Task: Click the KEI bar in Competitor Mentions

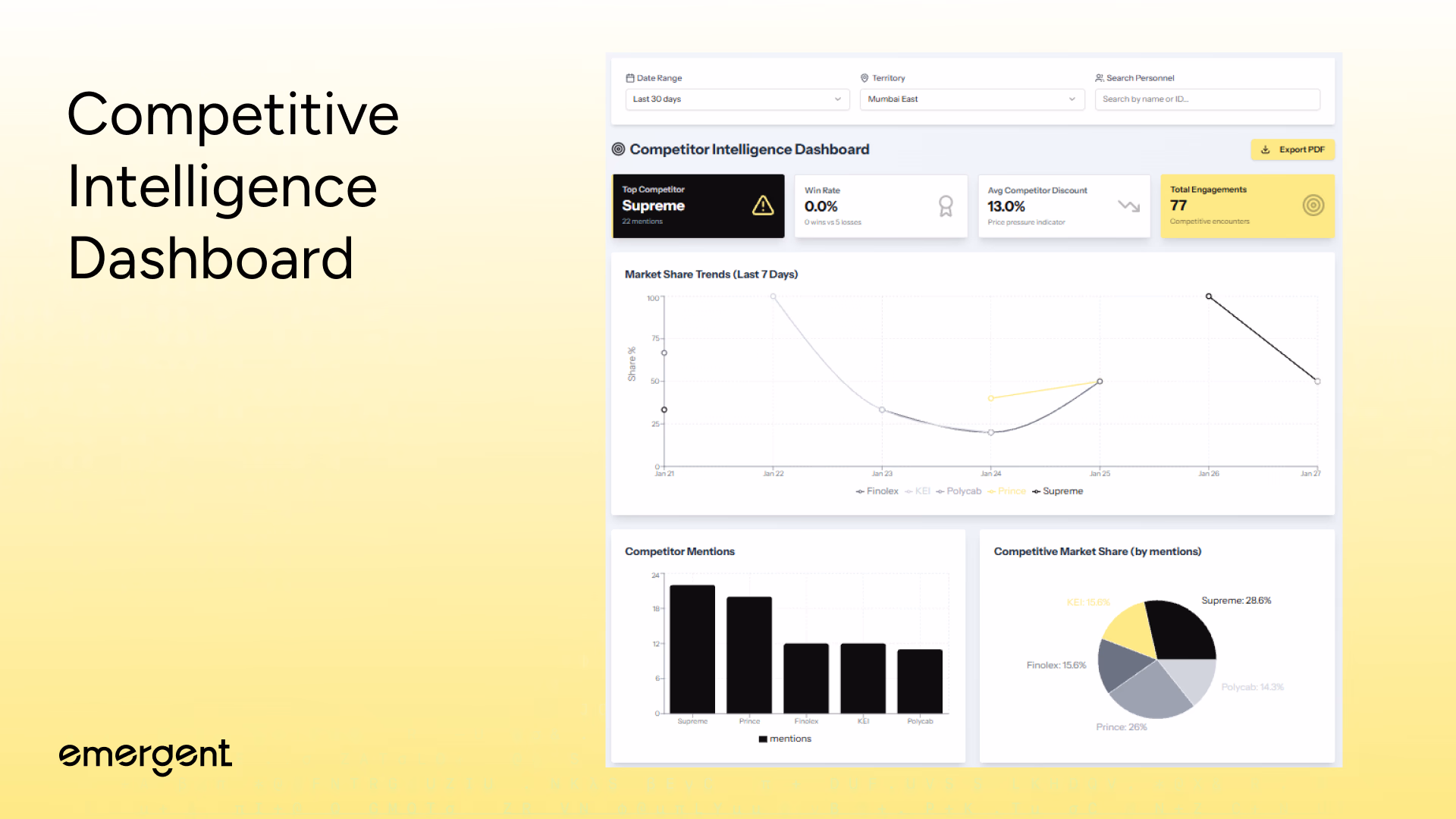Action: (x=863, y=679)
